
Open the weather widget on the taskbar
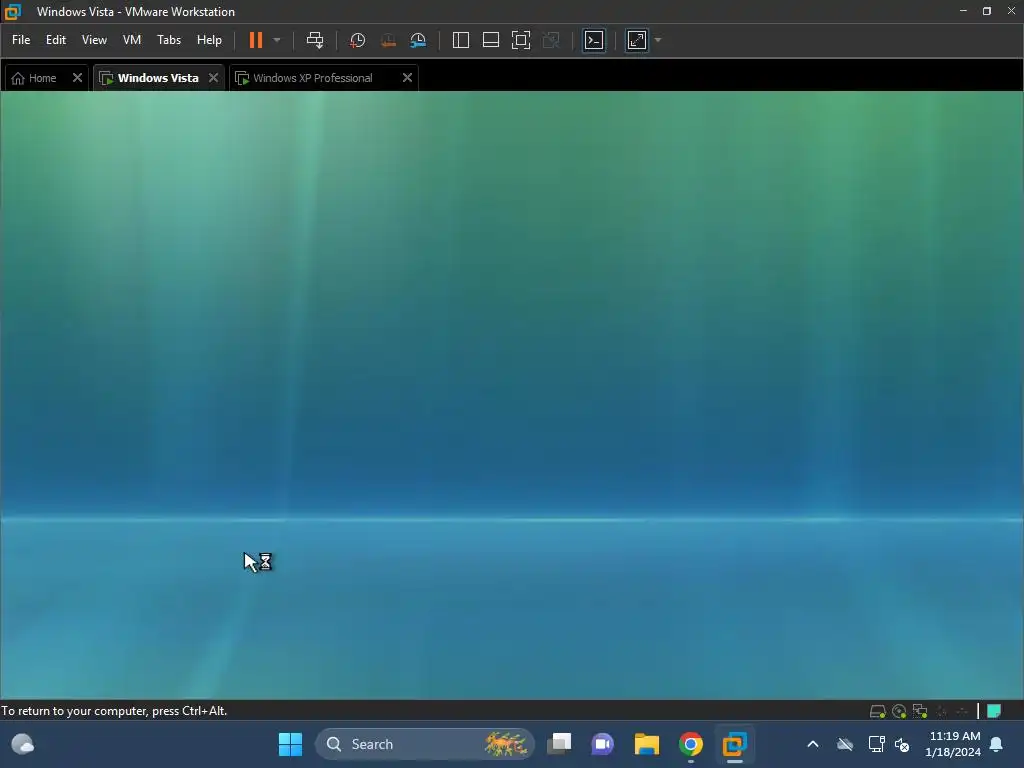point(23,744)
